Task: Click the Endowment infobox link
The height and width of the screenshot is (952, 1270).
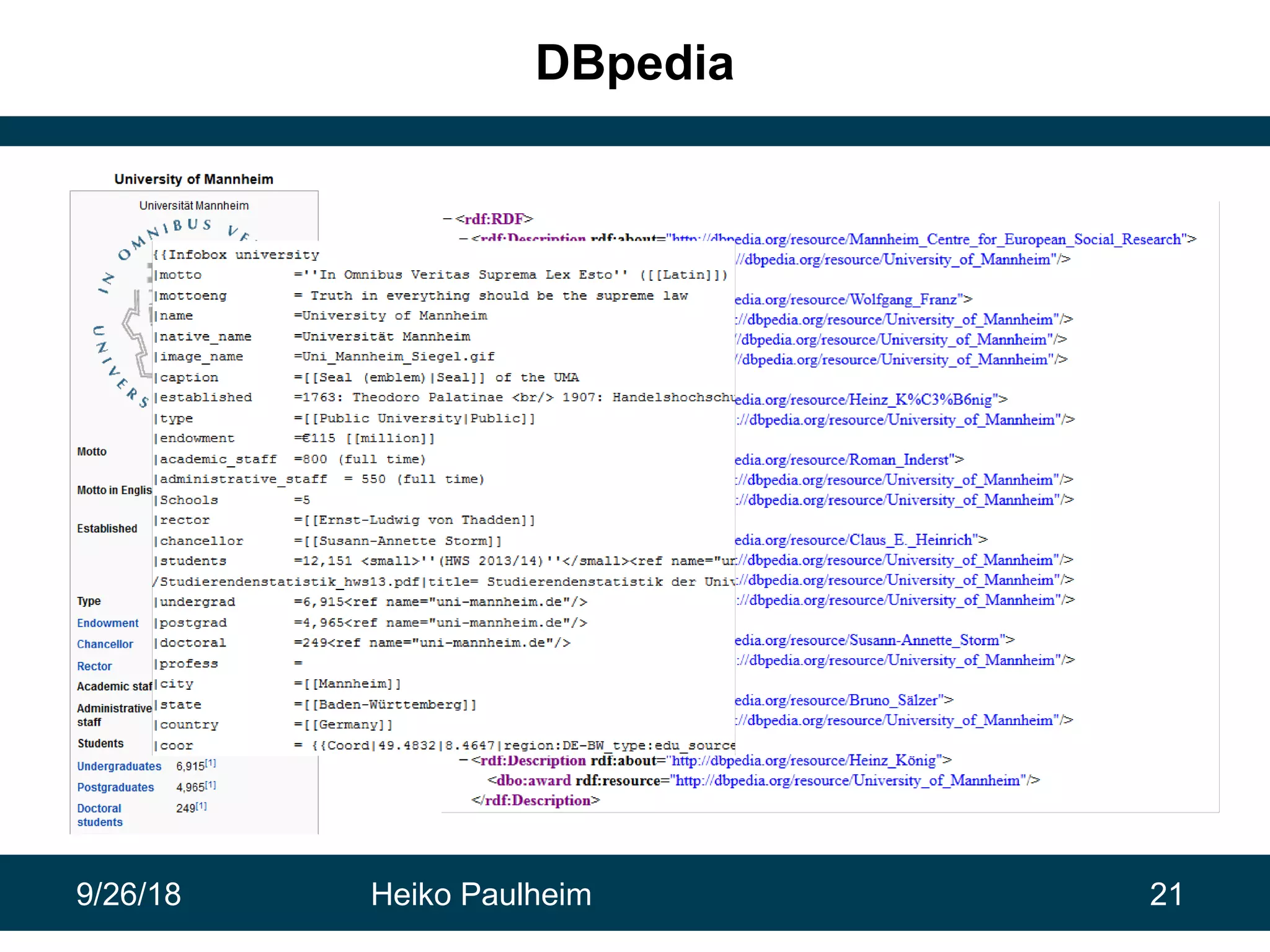Action: [107, 623]
